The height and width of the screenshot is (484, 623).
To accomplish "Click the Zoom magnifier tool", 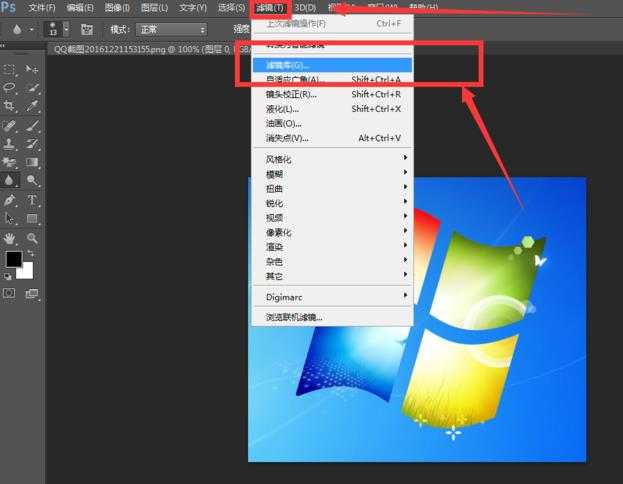I will 32,238.
